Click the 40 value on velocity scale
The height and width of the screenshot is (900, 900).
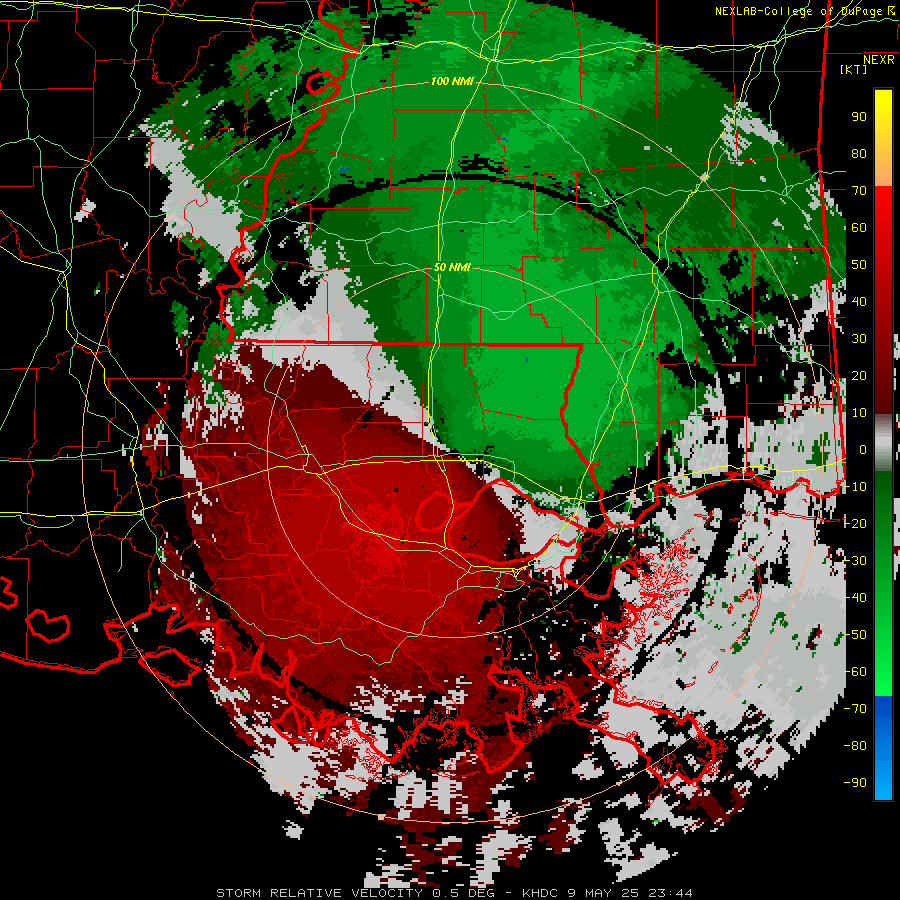coord(859,301)
